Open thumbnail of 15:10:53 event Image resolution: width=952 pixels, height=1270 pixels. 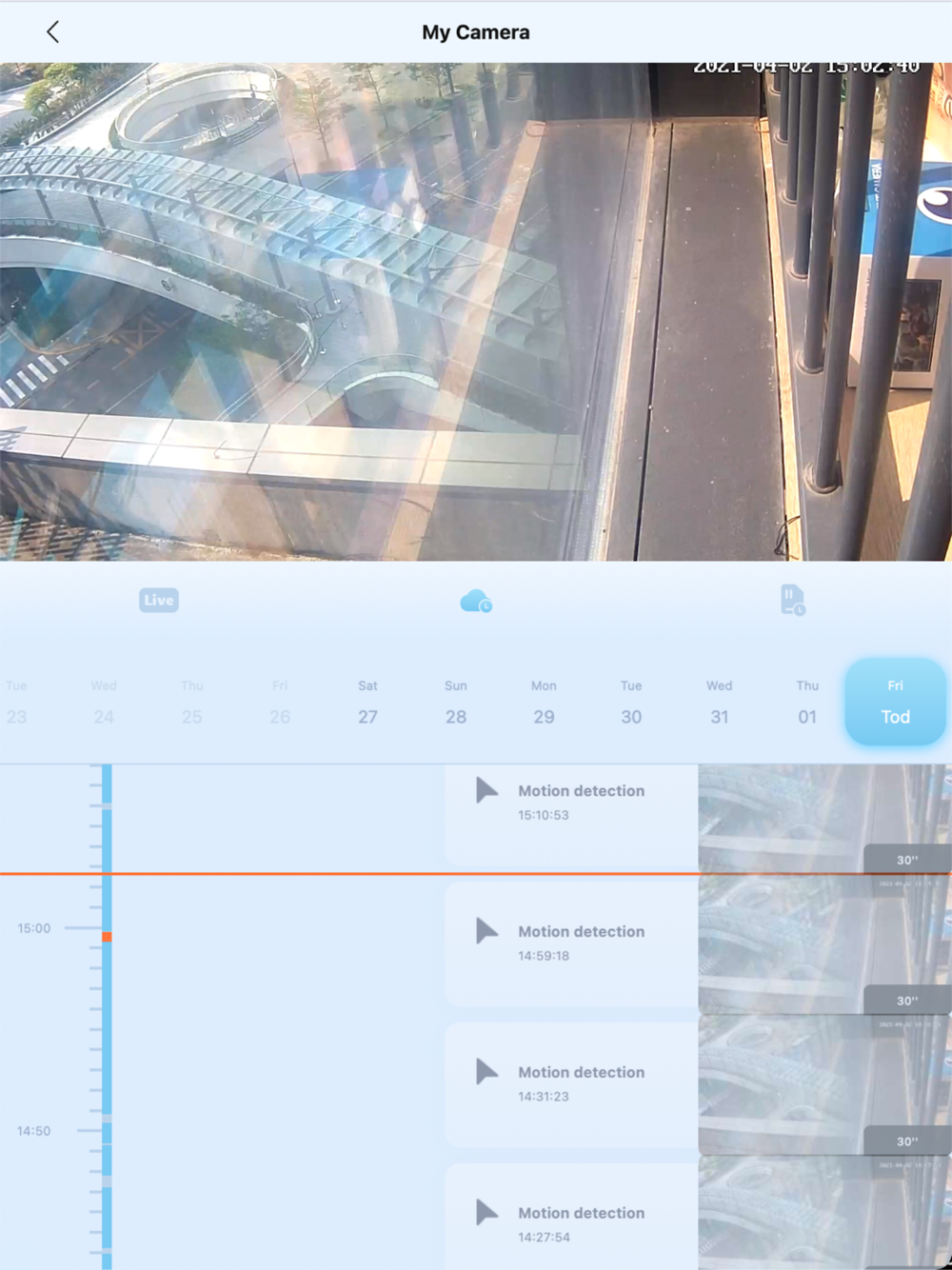(824, 819)
